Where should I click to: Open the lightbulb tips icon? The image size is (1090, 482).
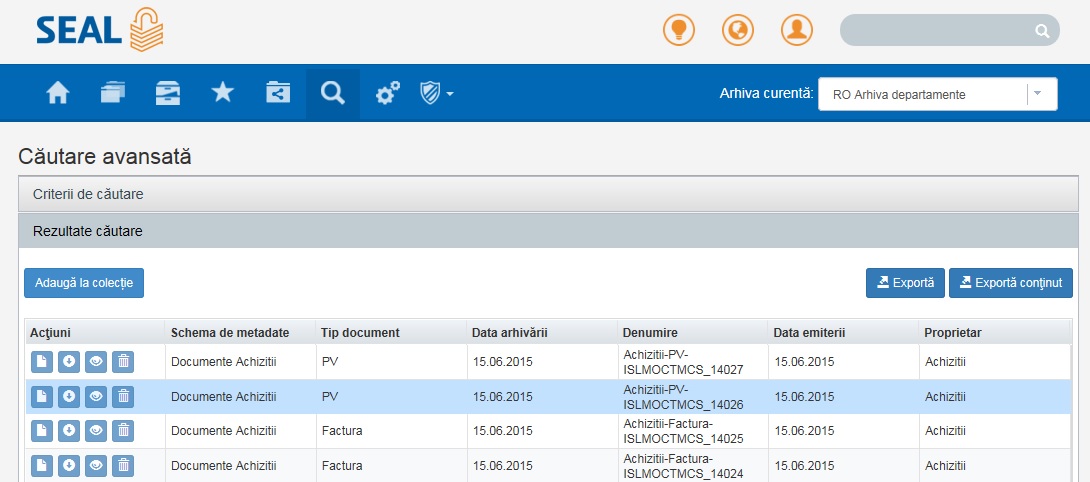coord(678,30)
